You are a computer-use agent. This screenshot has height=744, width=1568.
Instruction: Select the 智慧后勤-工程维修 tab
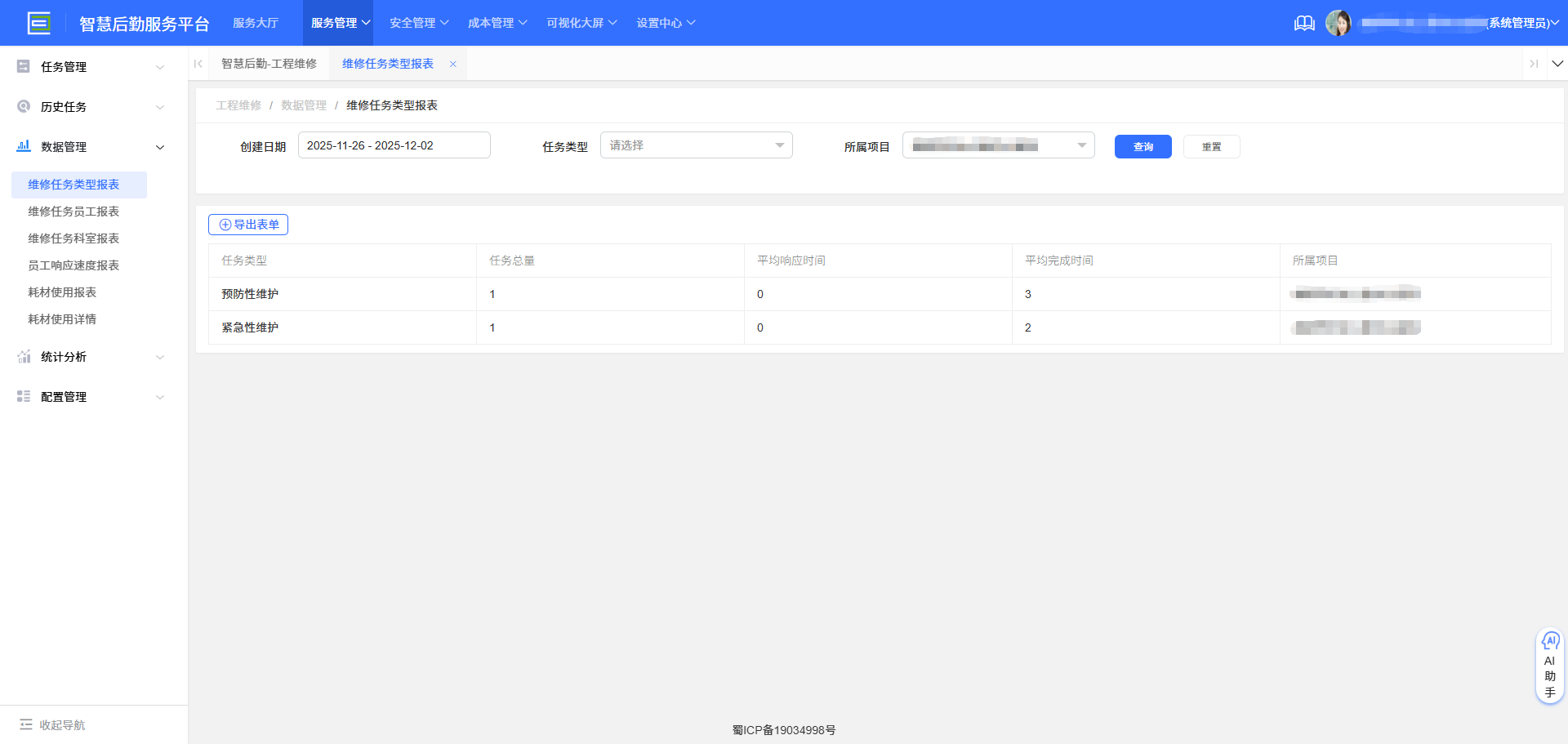pyautogui.click(x=269, y=63)
